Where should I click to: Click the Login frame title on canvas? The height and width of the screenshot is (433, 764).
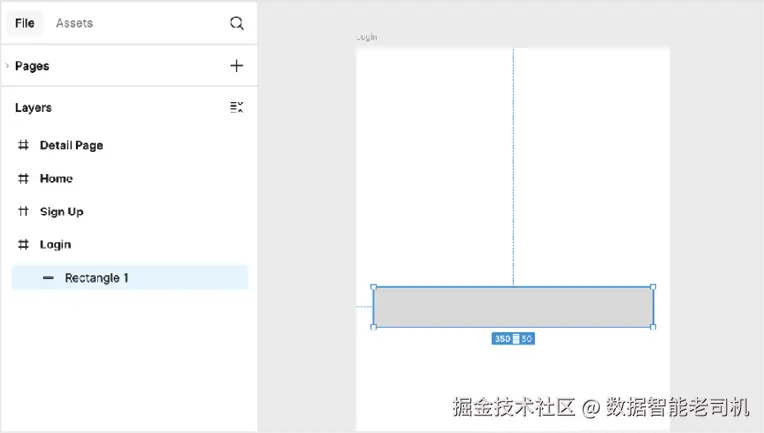366,37
